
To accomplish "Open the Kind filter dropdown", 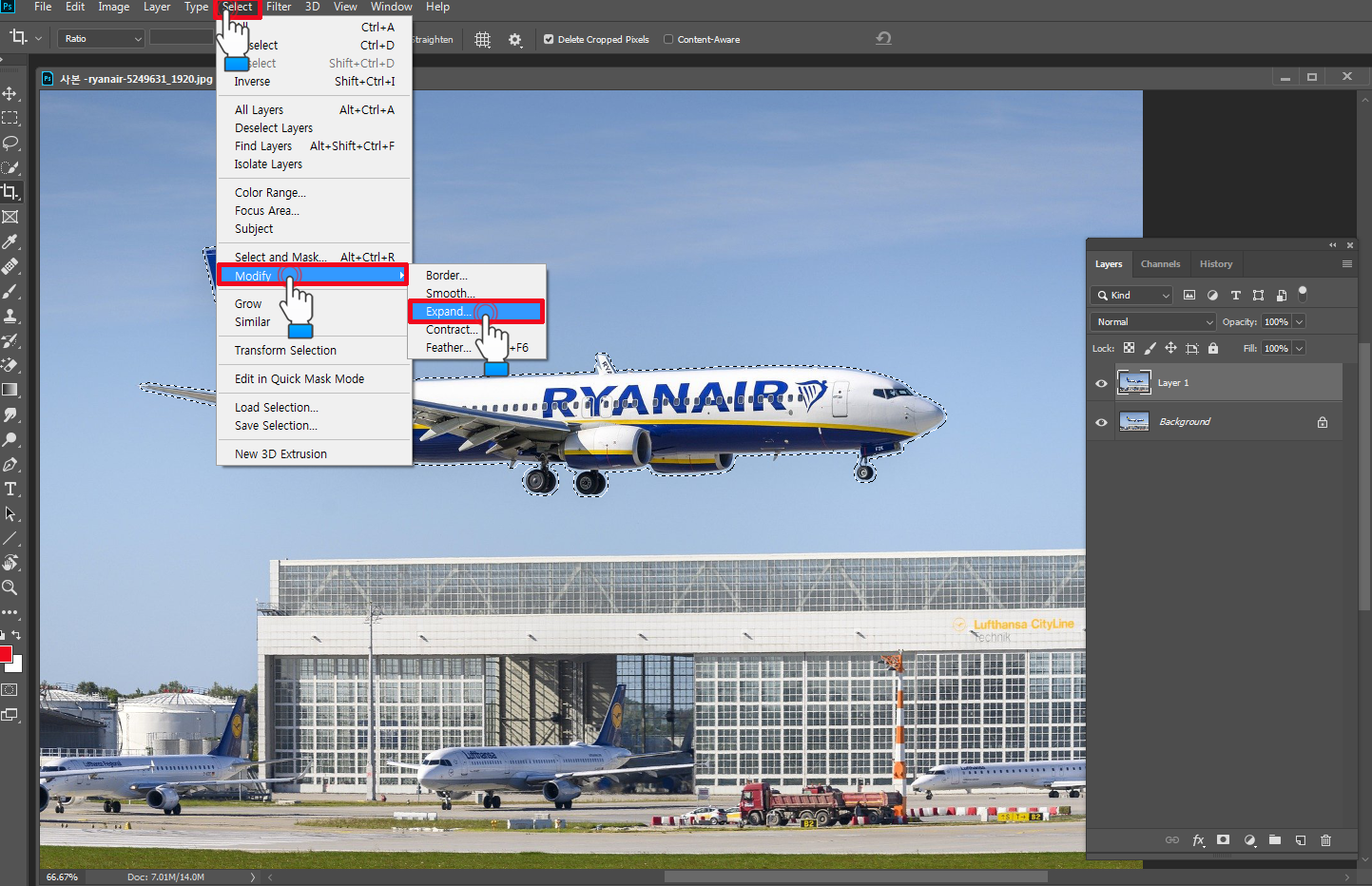I will [x=1133, y=295].
